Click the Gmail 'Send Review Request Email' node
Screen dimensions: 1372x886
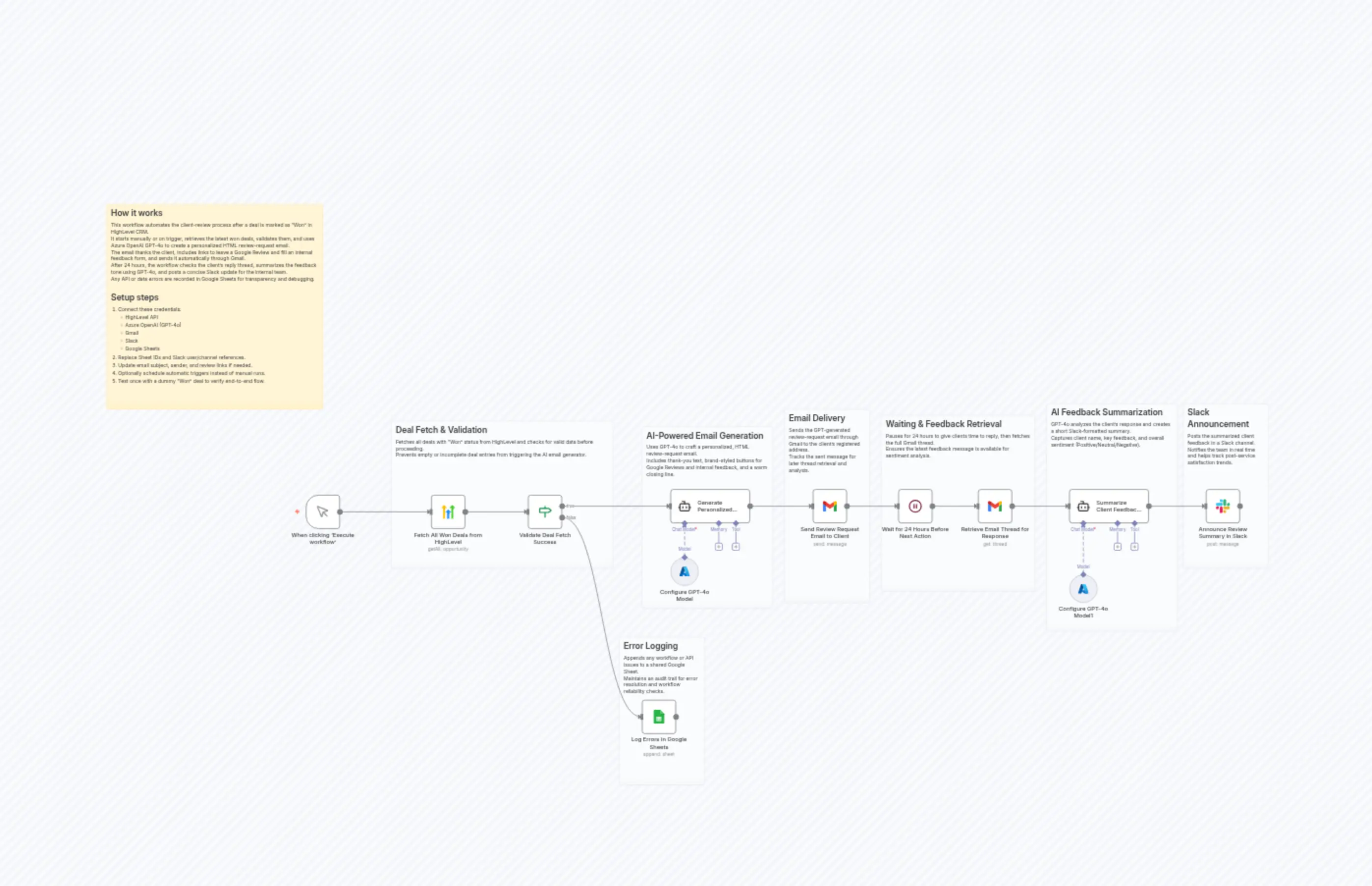pos(830,506)
